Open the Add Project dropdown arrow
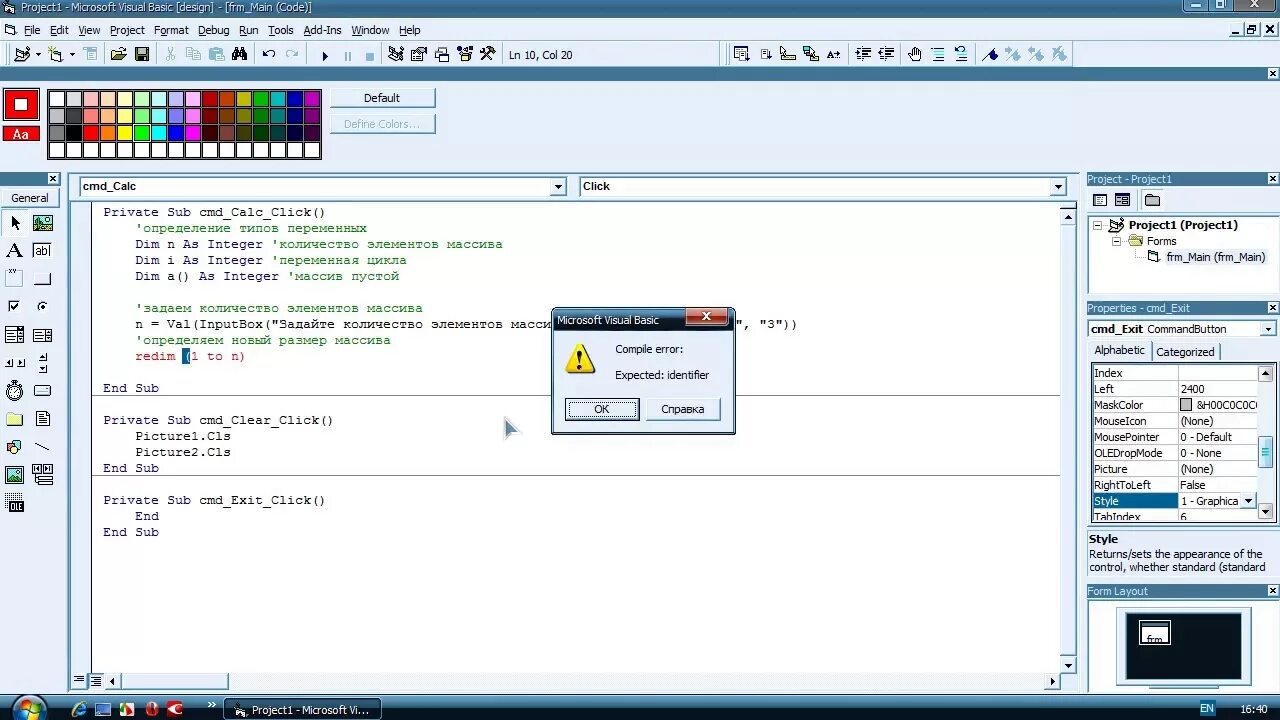 pos(39,55)
